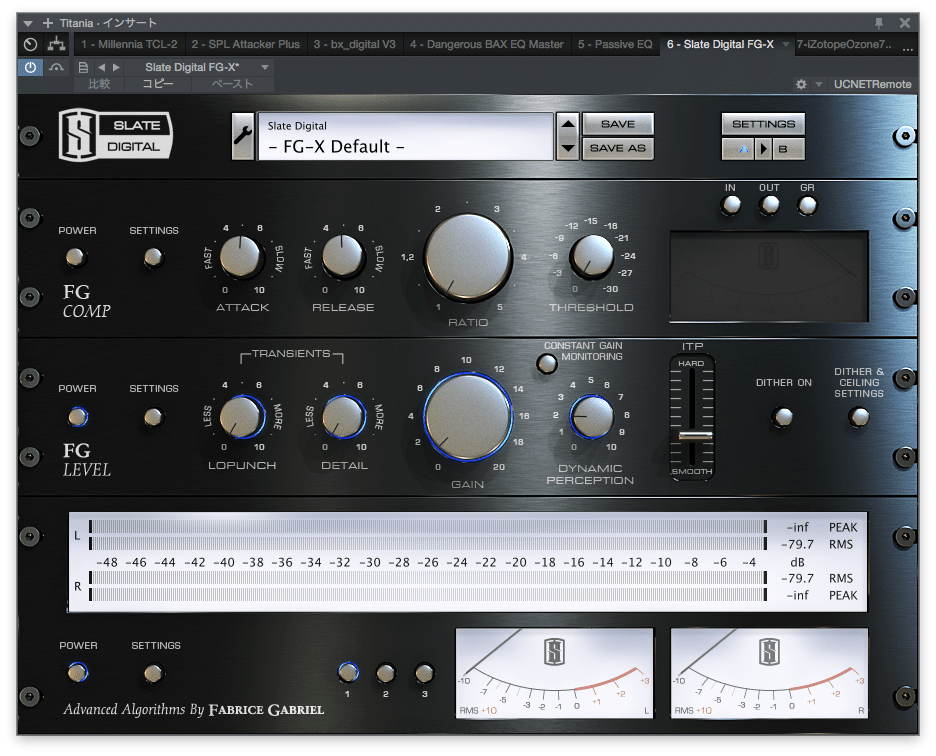The height and width of the screenshot is (756, 936).
Task: Select the A comparison slot
Action: point(740,149)
